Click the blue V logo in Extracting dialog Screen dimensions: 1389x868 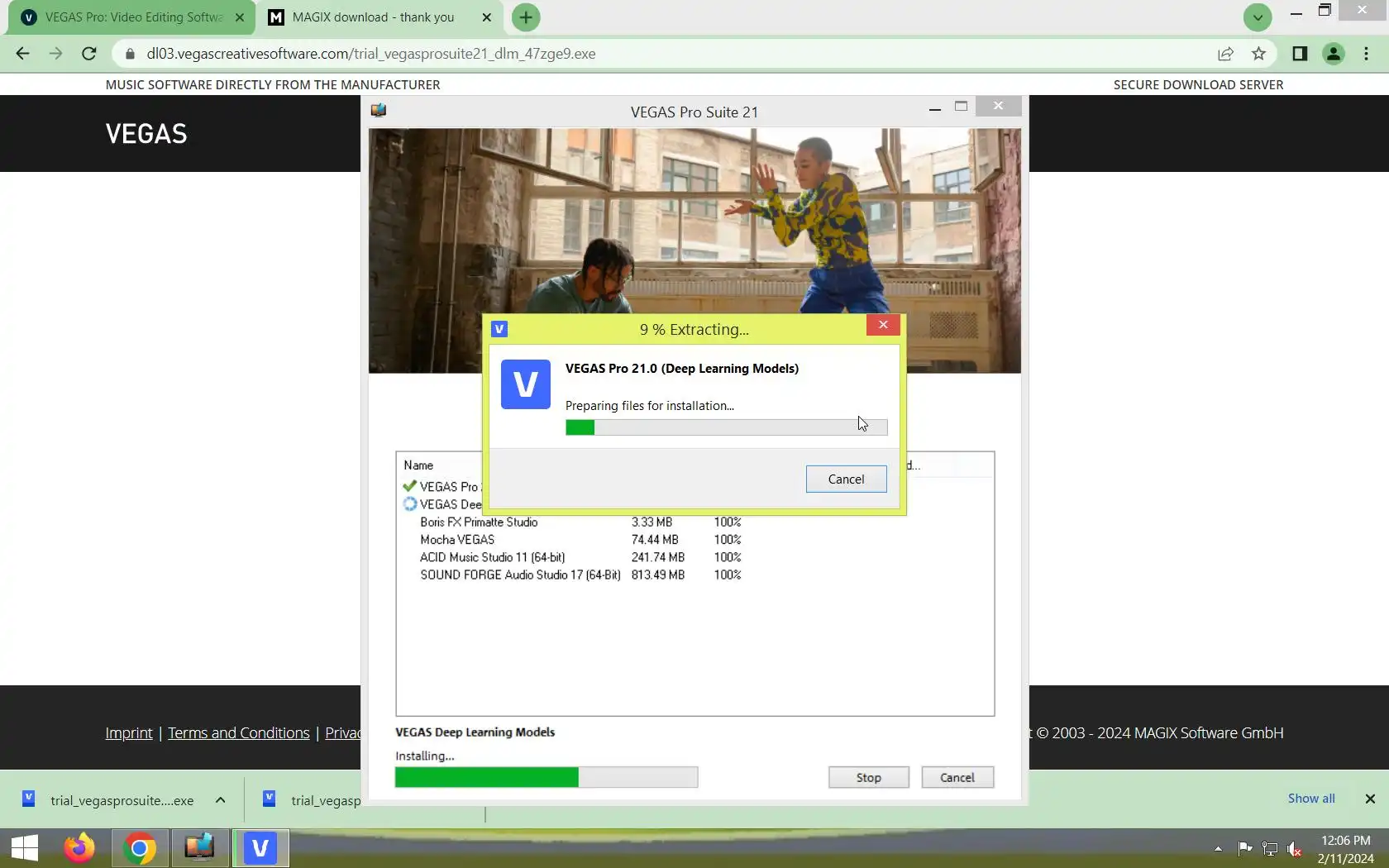pyautogui.click(x=526, y=384)
